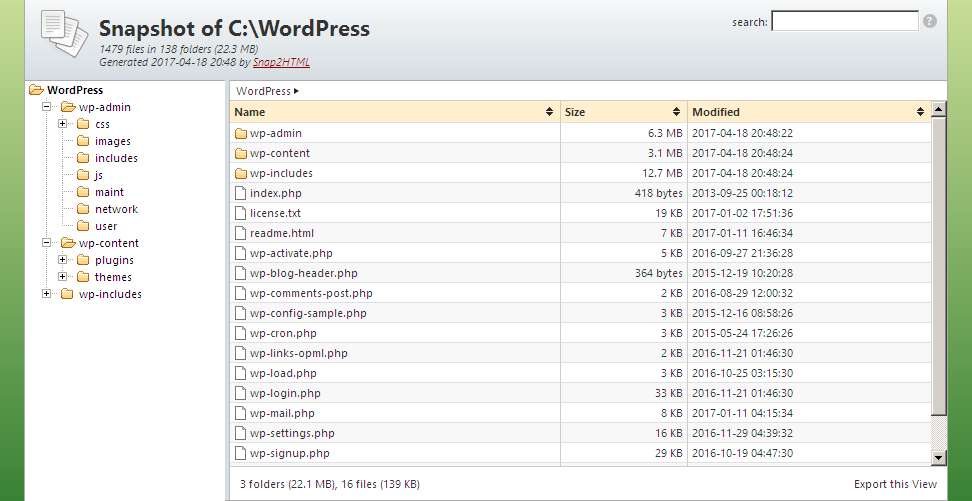Expand the themes tree node
Viewport: 972px width, 501px height.
pyautogui.click(x=63, y=277)
